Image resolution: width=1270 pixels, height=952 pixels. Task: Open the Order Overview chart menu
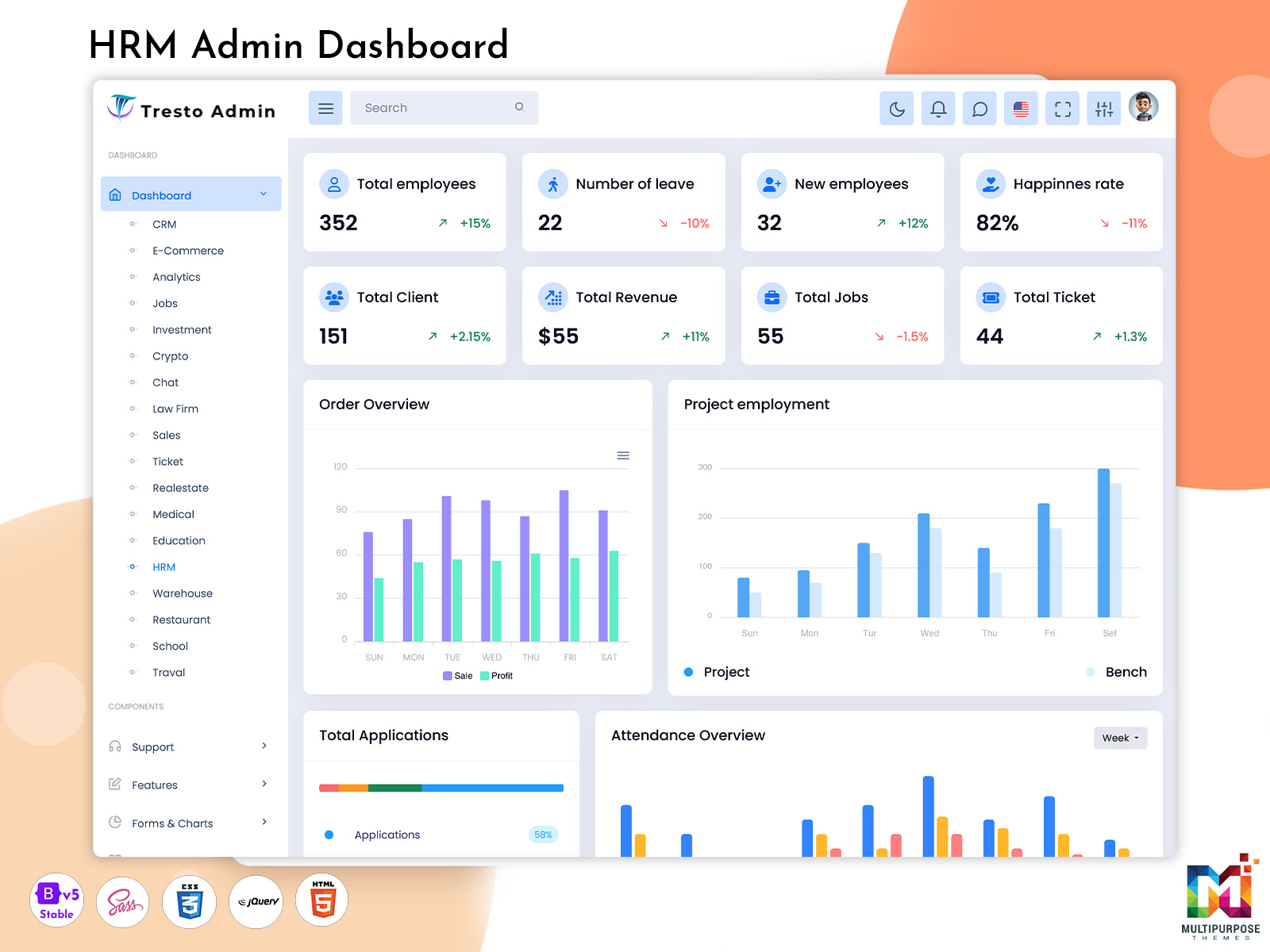(x=623, y=455)
